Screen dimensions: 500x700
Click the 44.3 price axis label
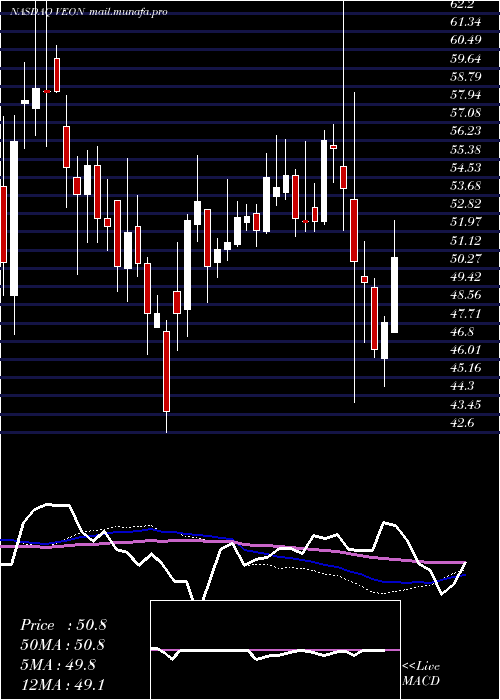(463, 386)
